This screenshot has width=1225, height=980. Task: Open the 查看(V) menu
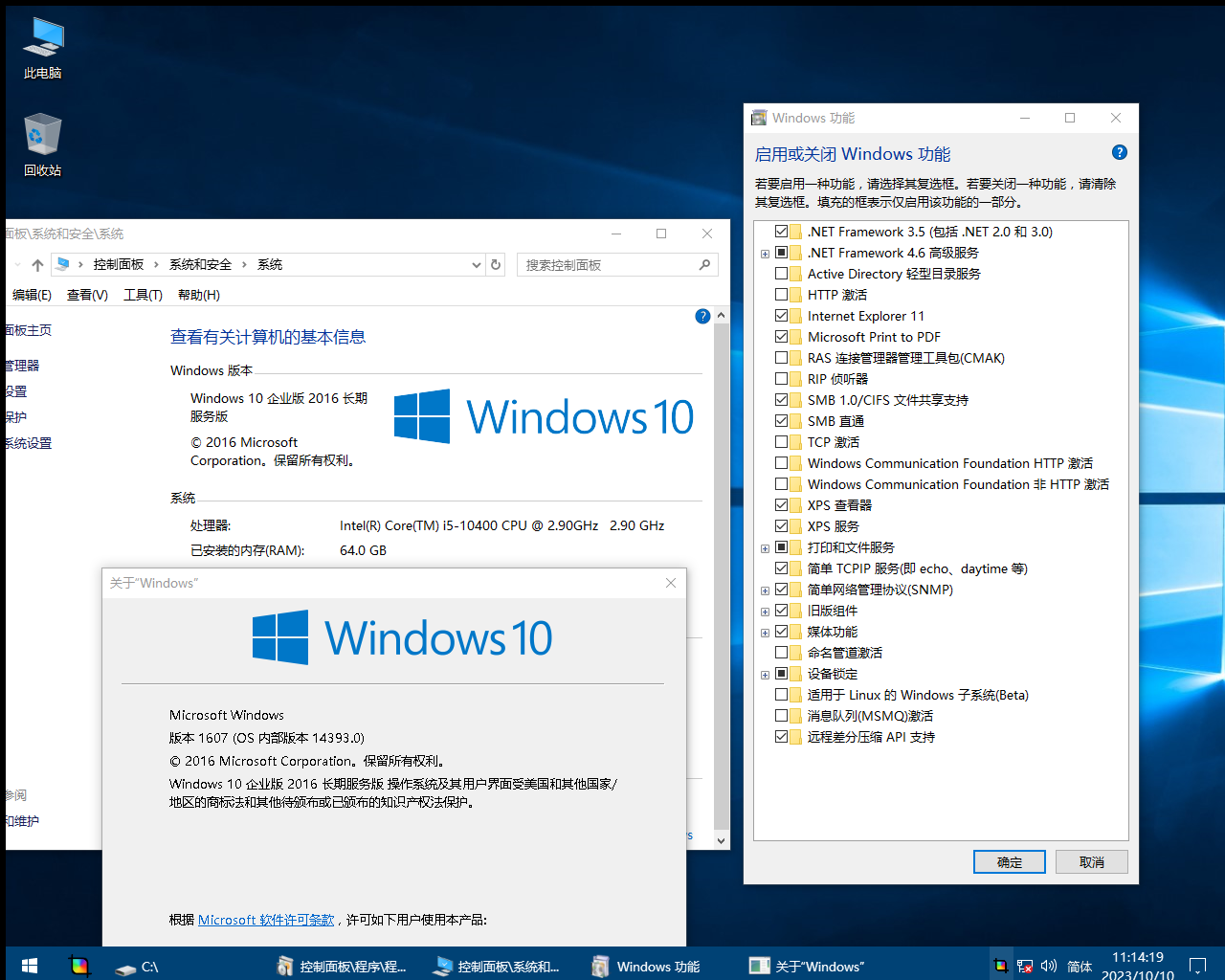(x=87, y=295)
